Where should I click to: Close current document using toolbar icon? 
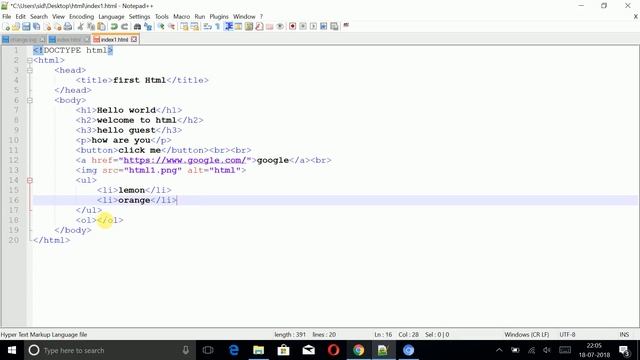click(x=47, y=27)
